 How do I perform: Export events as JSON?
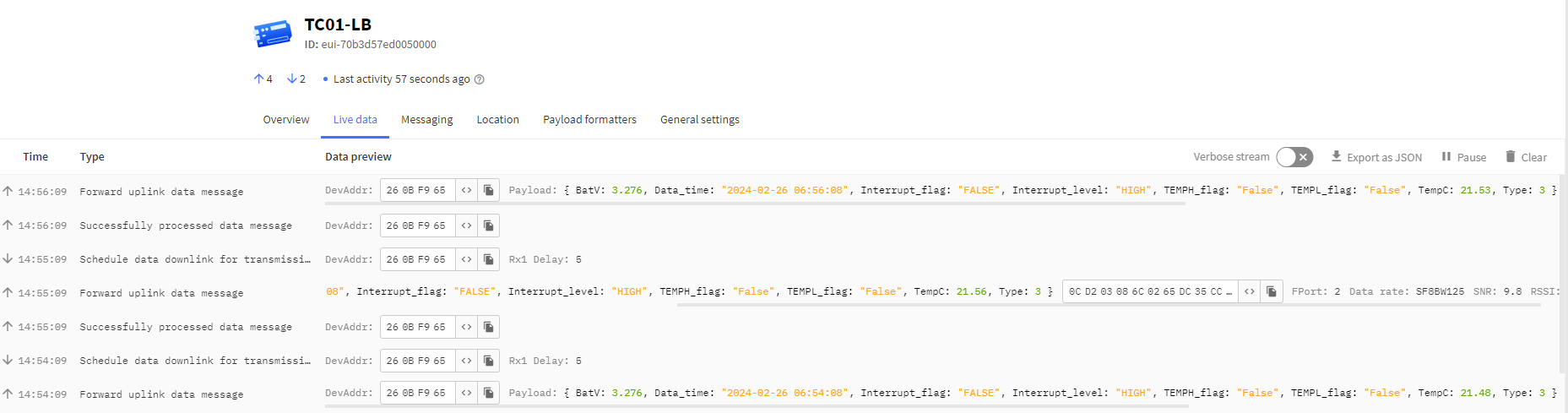pos(1376,157)
